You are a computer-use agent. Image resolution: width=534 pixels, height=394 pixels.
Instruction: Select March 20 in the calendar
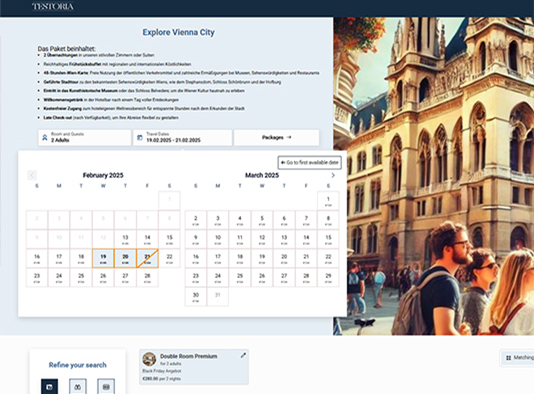point(284,258)
